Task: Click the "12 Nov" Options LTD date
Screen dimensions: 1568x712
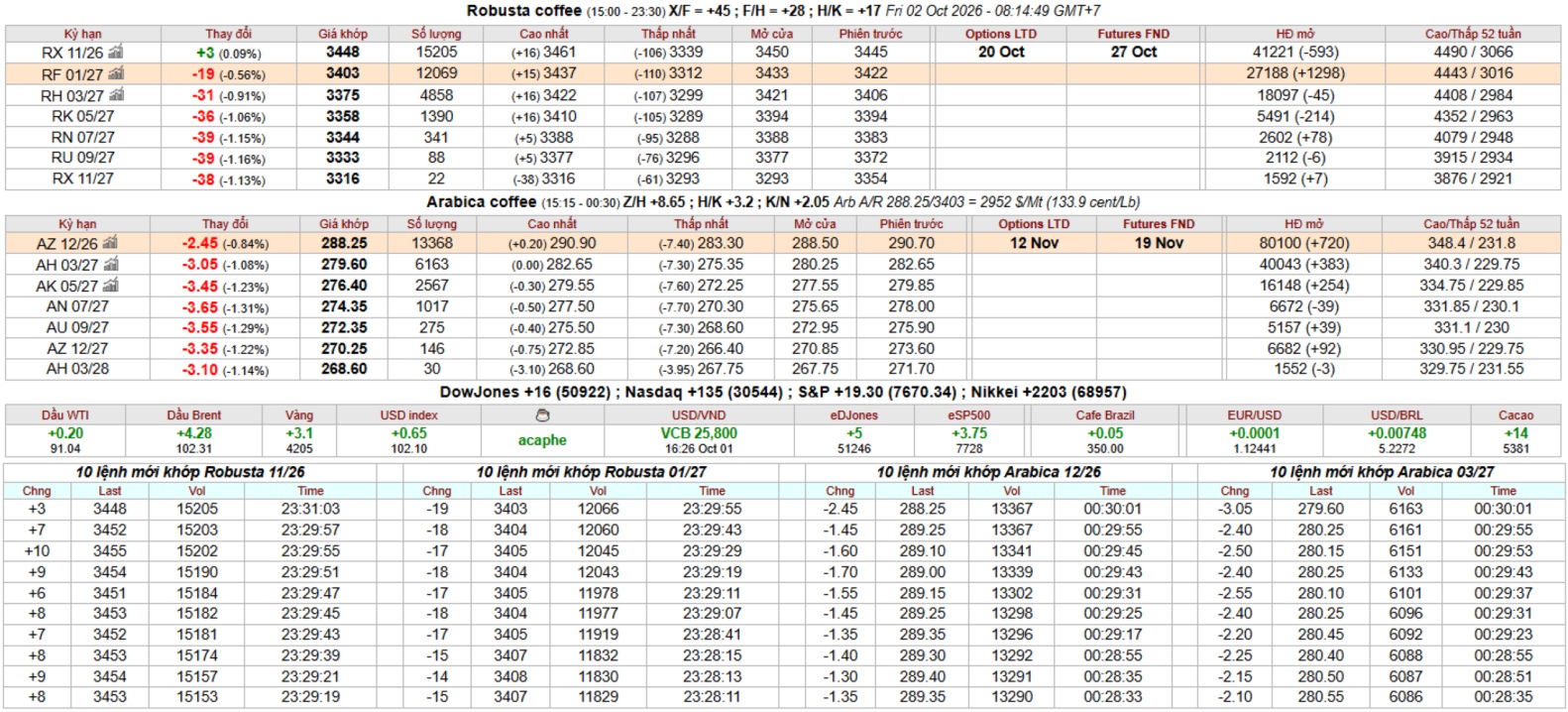Action: 1035,243
